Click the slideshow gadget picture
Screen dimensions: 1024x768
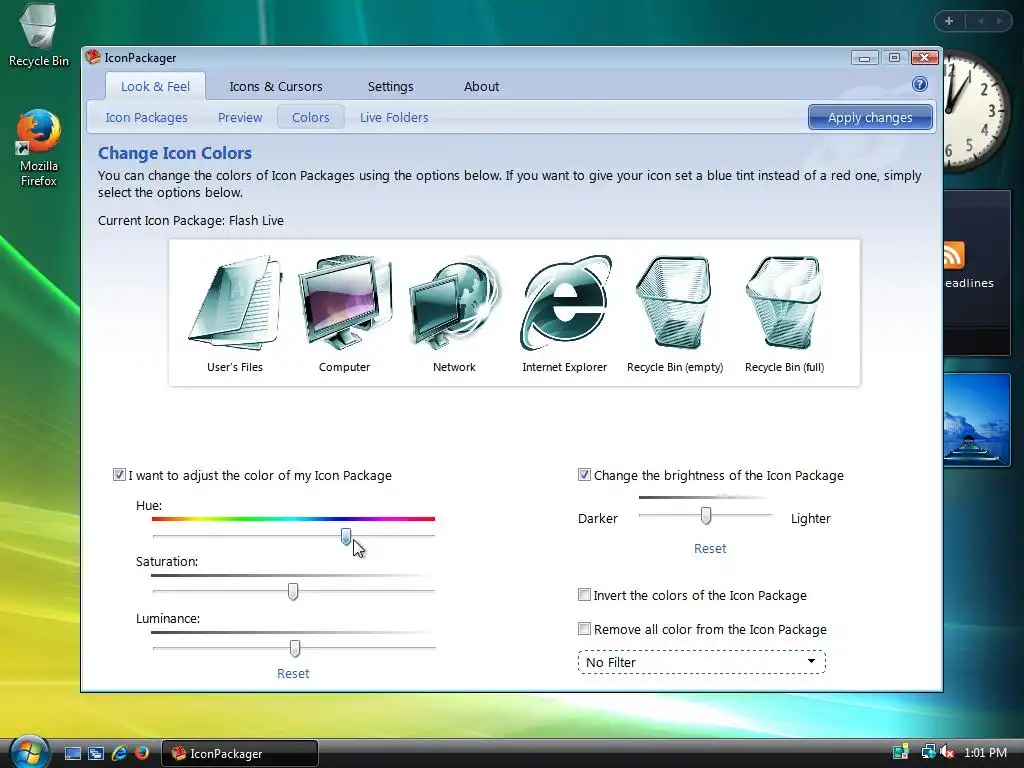tap(977, 419)
